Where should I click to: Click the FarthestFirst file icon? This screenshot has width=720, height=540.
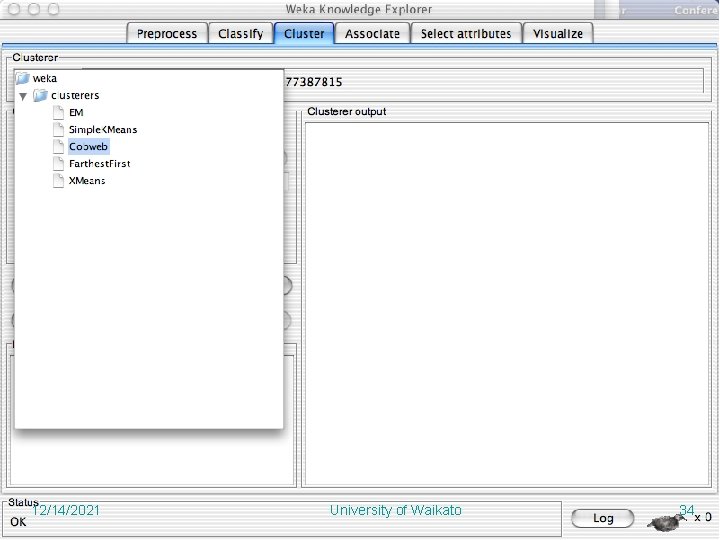[x=58, y=163]
